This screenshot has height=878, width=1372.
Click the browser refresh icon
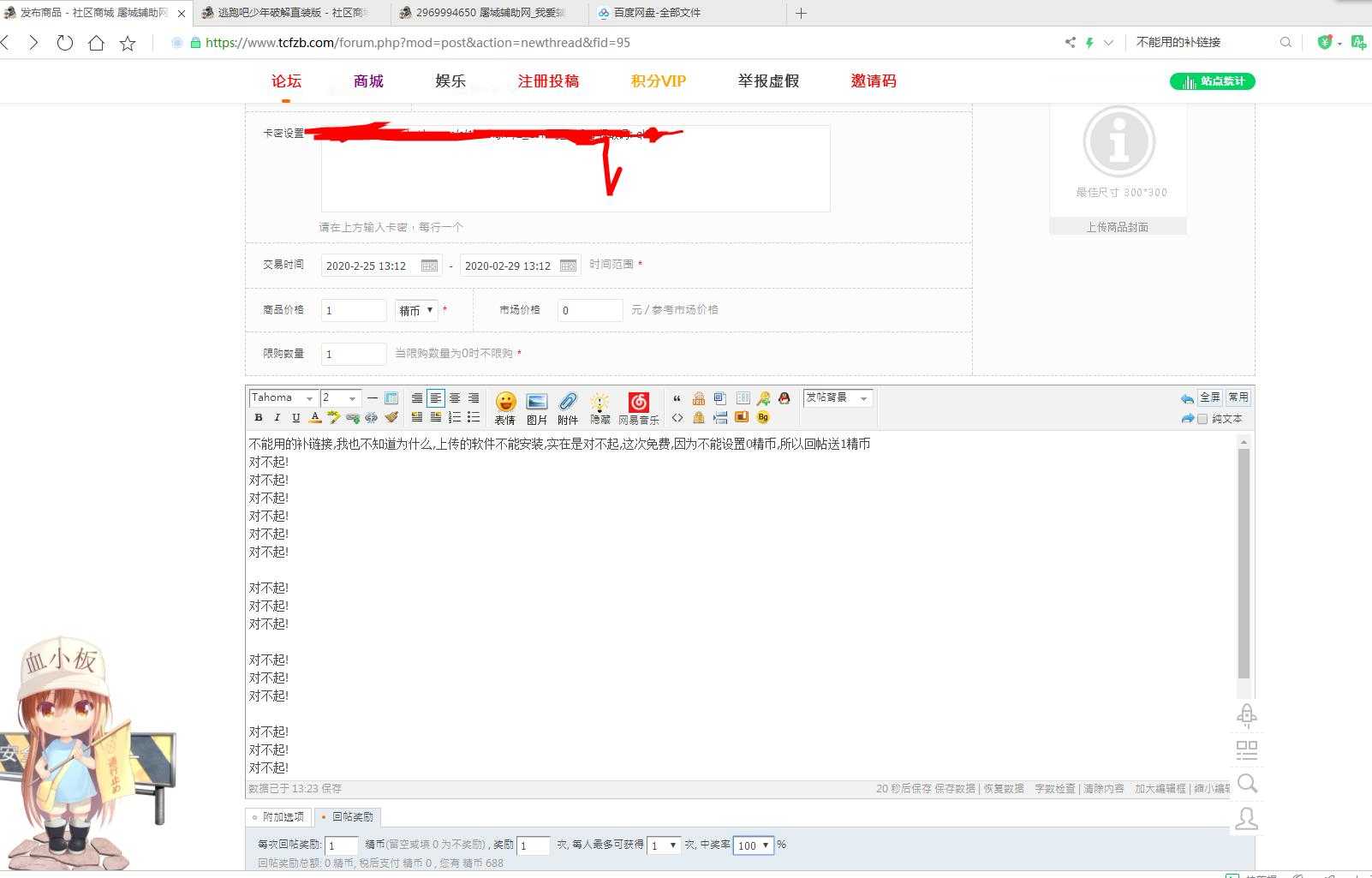[64, 43]
